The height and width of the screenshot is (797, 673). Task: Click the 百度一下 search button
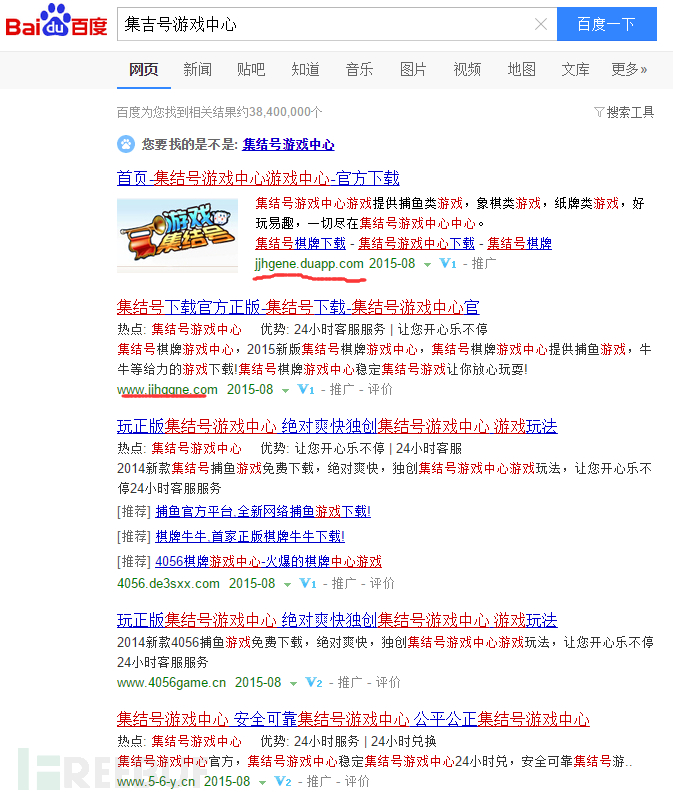pos(606,24)
